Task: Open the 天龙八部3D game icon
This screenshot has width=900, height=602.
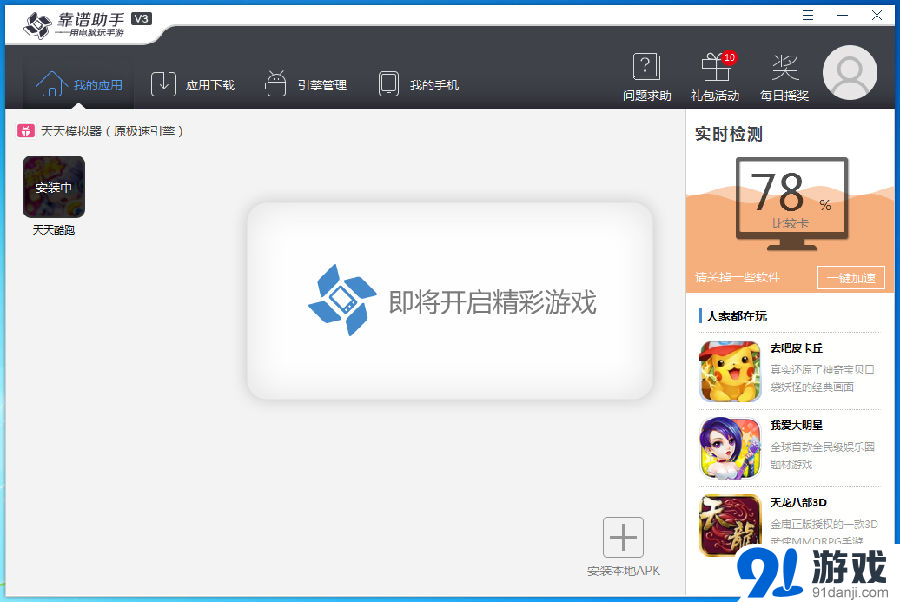Action: (730, 525)
